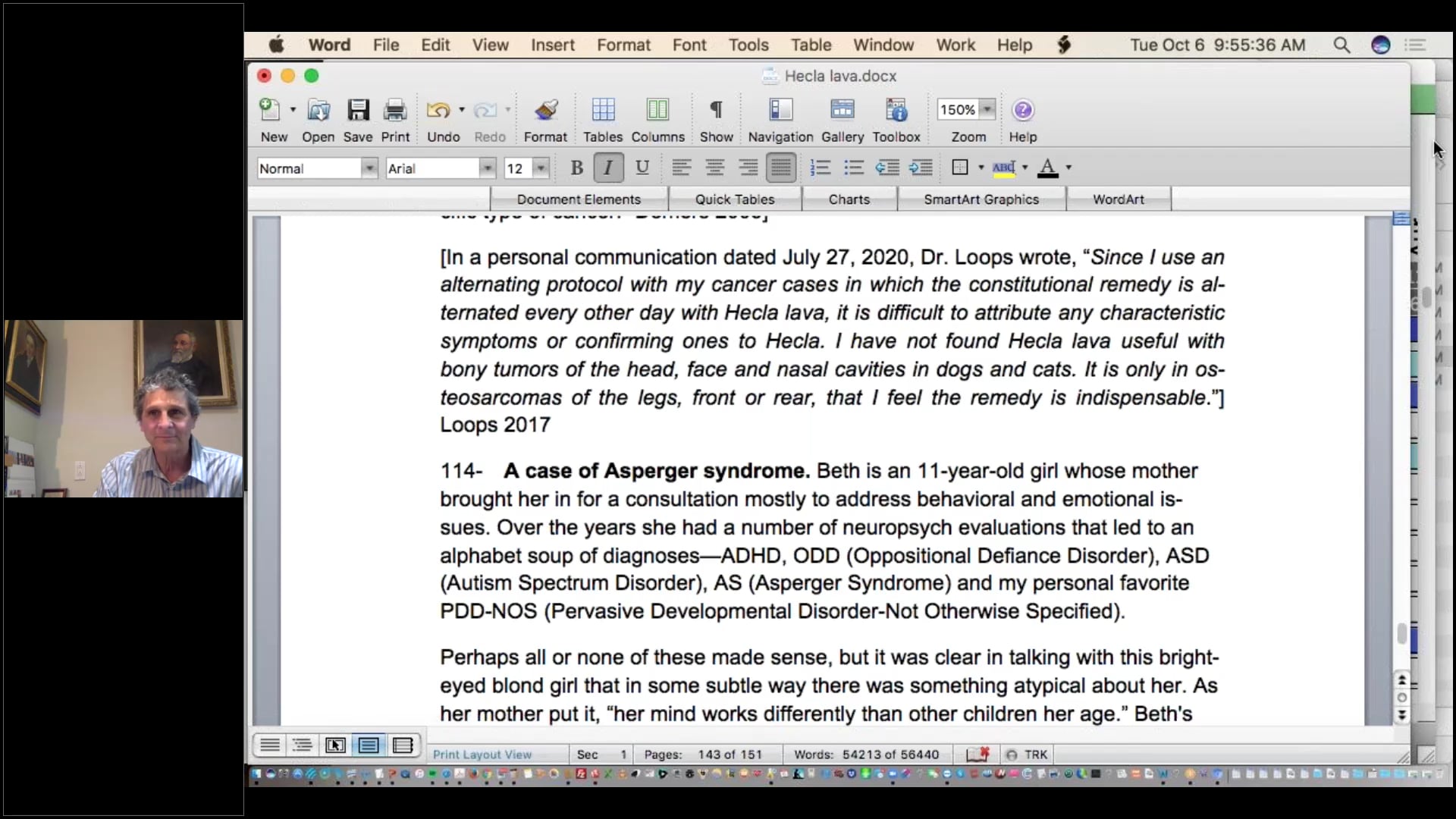Expand the Normal style dropdown
Screen dimensions: 1456x819
369,168
